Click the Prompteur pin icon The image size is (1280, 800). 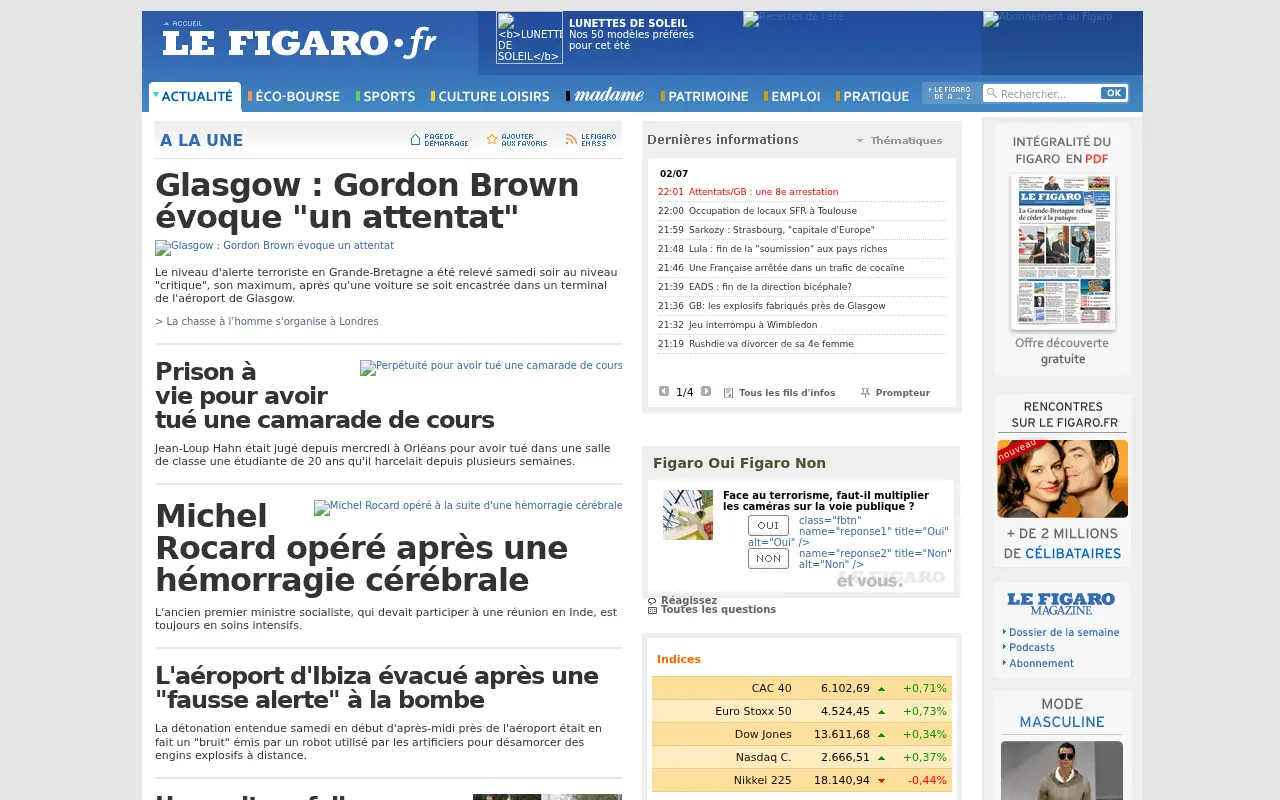pos(865,393)
